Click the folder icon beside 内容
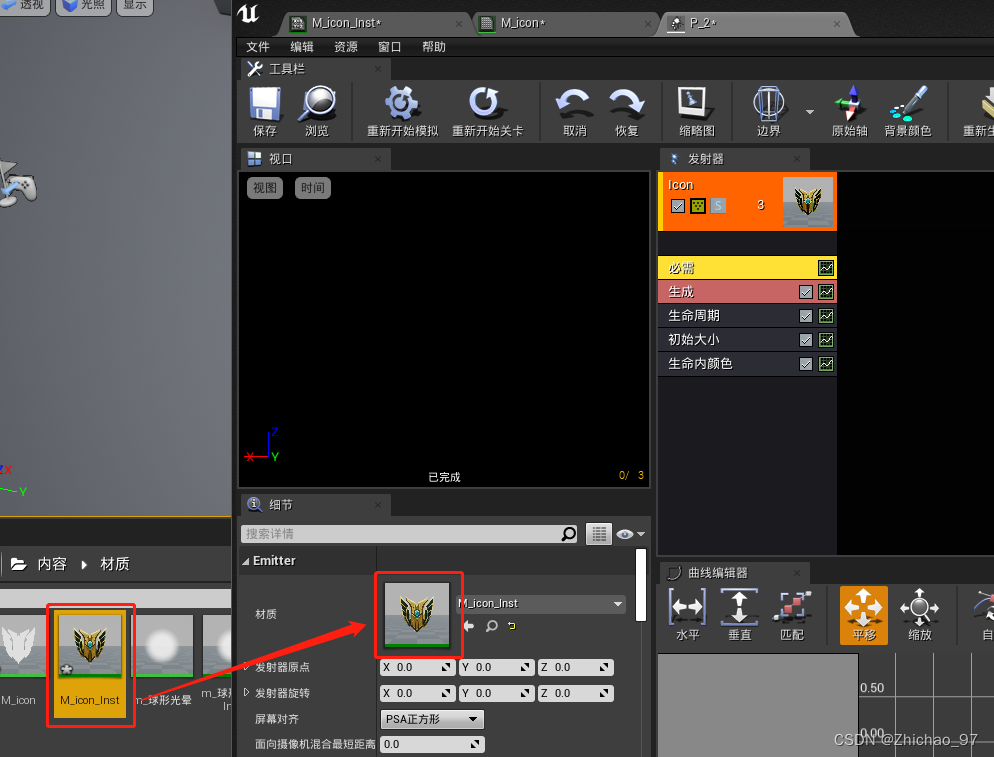 [18, 564]
